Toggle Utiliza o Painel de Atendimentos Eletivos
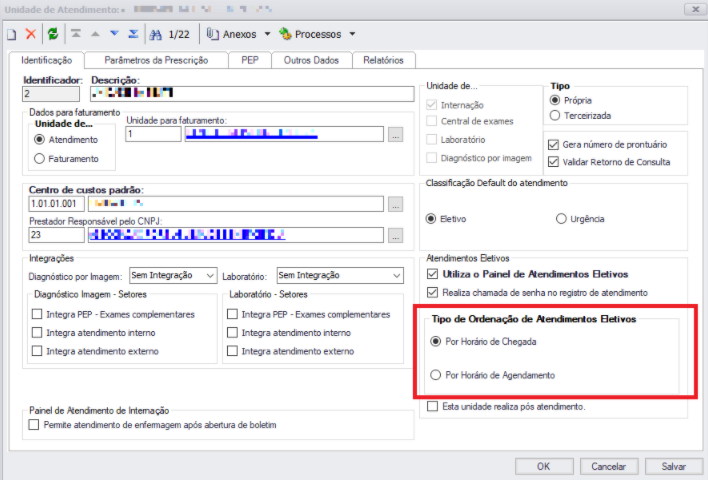Screen dimensions: 708x480 tap(433, 274)
